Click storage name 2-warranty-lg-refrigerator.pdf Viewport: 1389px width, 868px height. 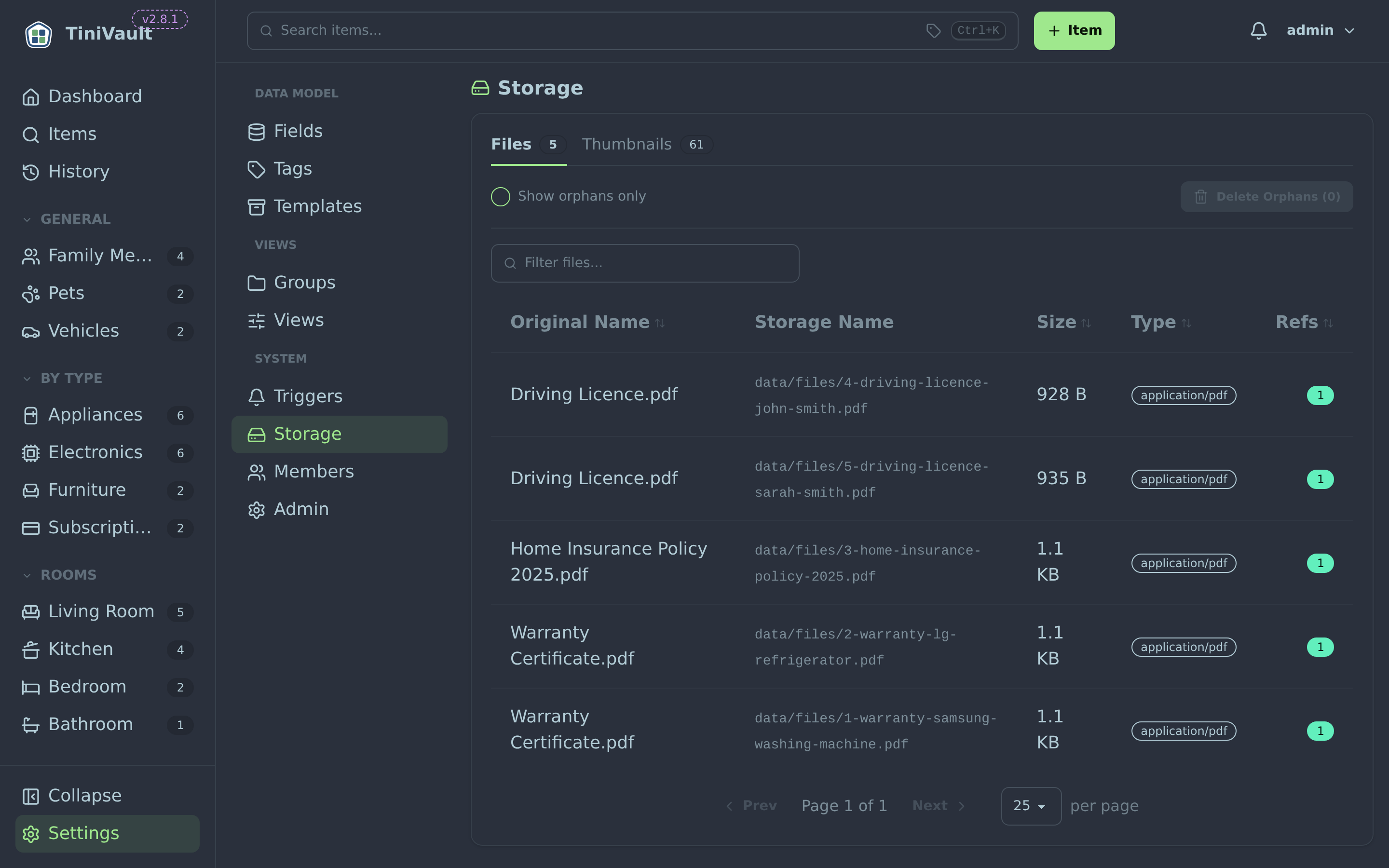click(855, 647)
